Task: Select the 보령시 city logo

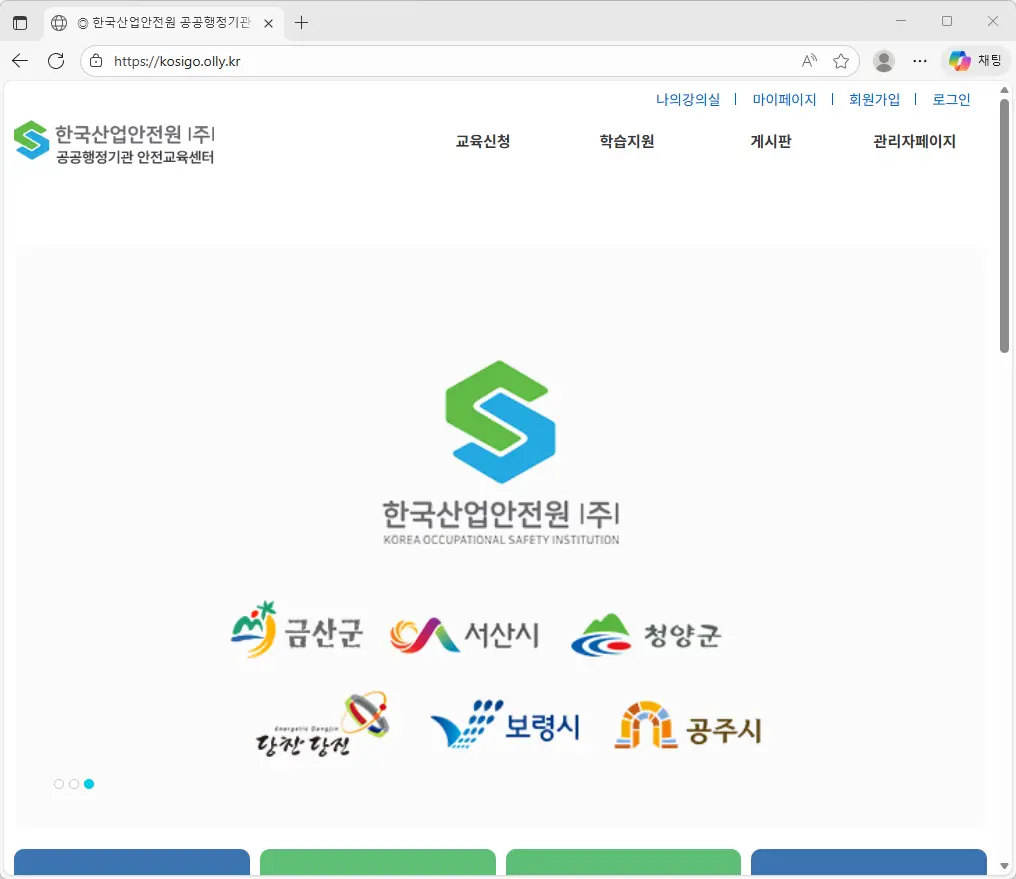Action: (x=507, y=723)
